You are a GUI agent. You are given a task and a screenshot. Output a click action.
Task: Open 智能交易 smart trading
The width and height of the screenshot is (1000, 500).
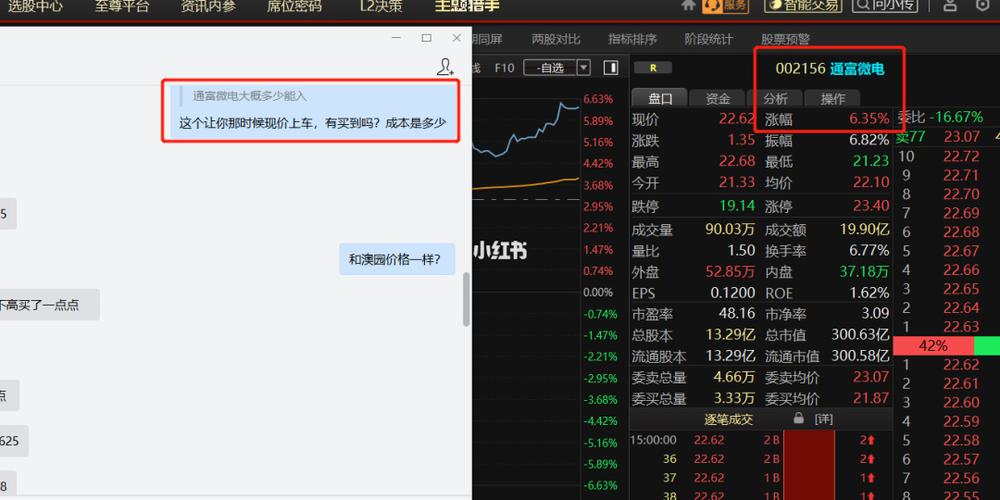(803, 6)
